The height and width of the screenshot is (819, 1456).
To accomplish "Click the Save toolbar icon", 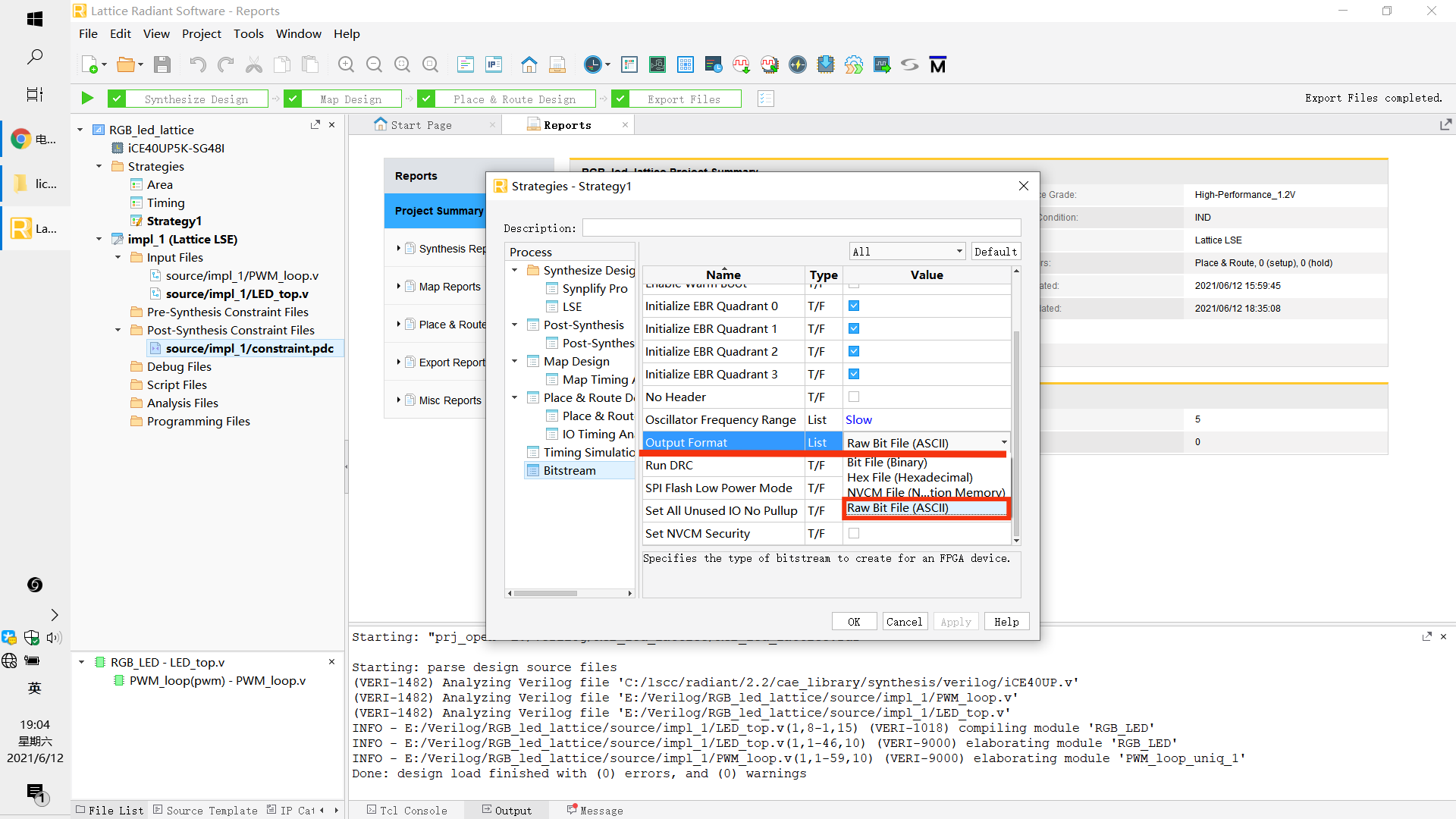I will coord(162,64).
